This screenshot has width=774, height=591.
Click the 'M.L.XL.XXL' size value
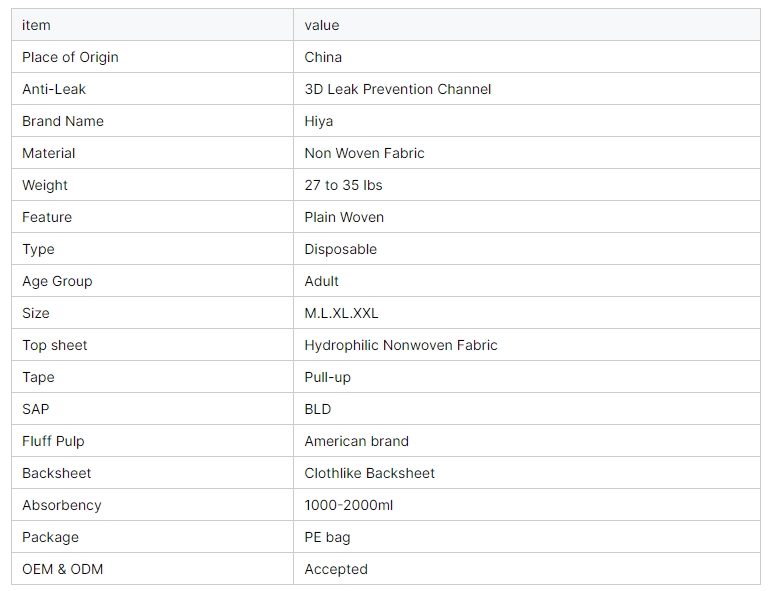point(341,313)
